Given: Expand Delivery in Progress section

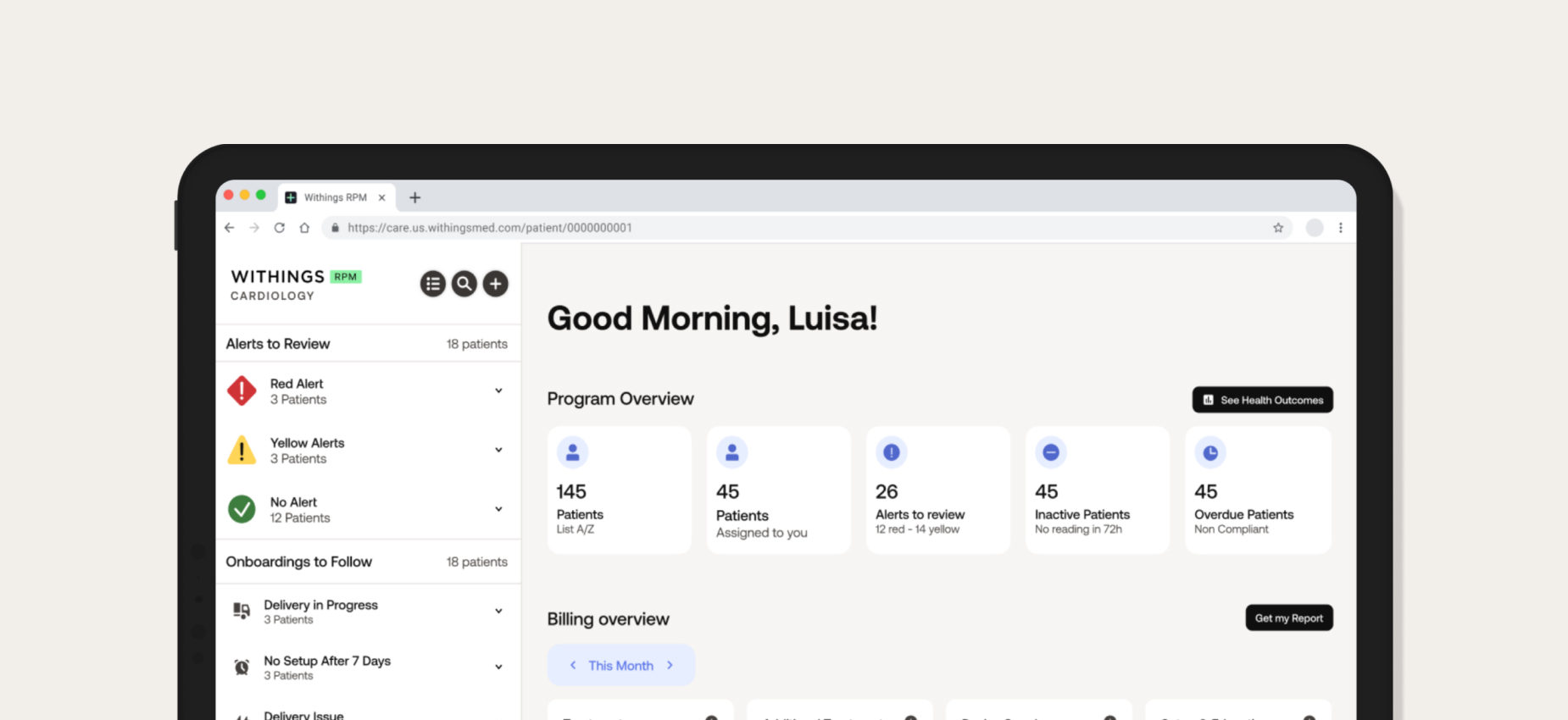Looking at the screenshot, I should [498, 611].
